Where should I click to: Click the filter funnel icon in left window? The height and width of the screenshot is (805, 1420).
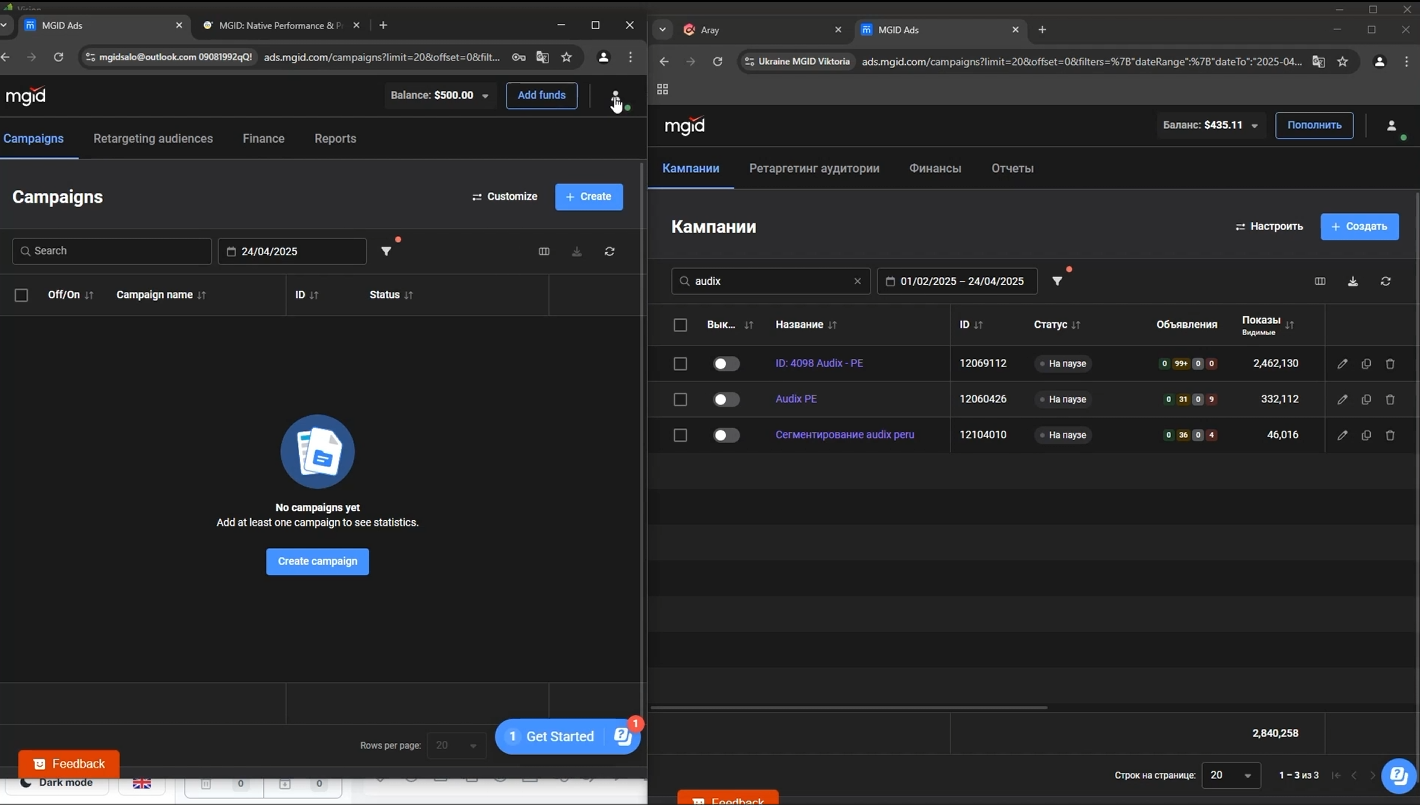point(386,251)
